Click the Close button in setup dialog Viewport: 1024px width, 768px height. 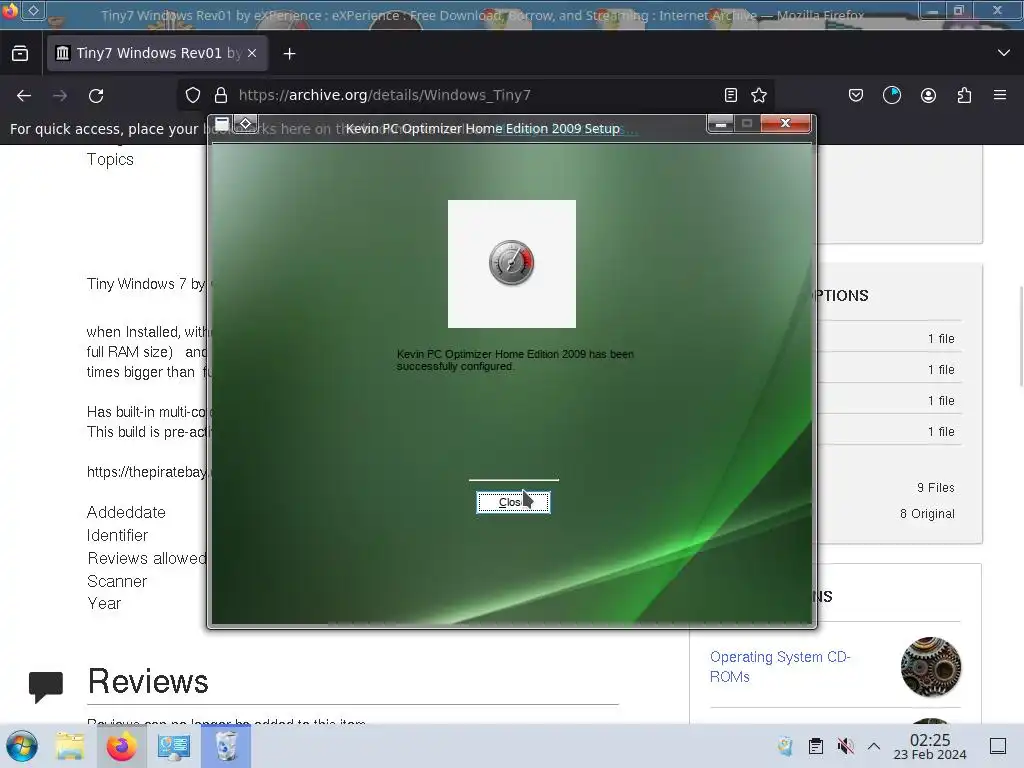(513, 502)
